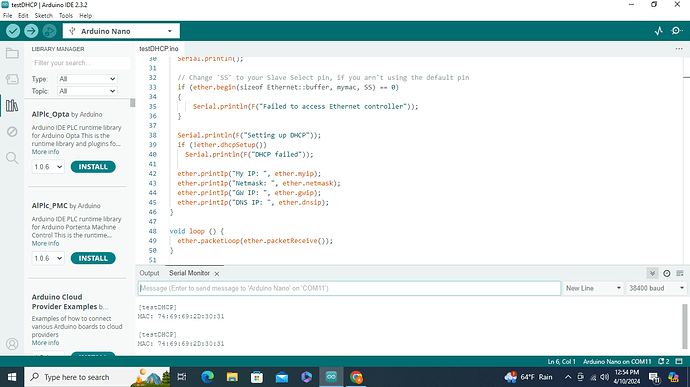690x387 pixels.
Task: Click the Arduino IDE taskbar icon
Action: (331, 377)
